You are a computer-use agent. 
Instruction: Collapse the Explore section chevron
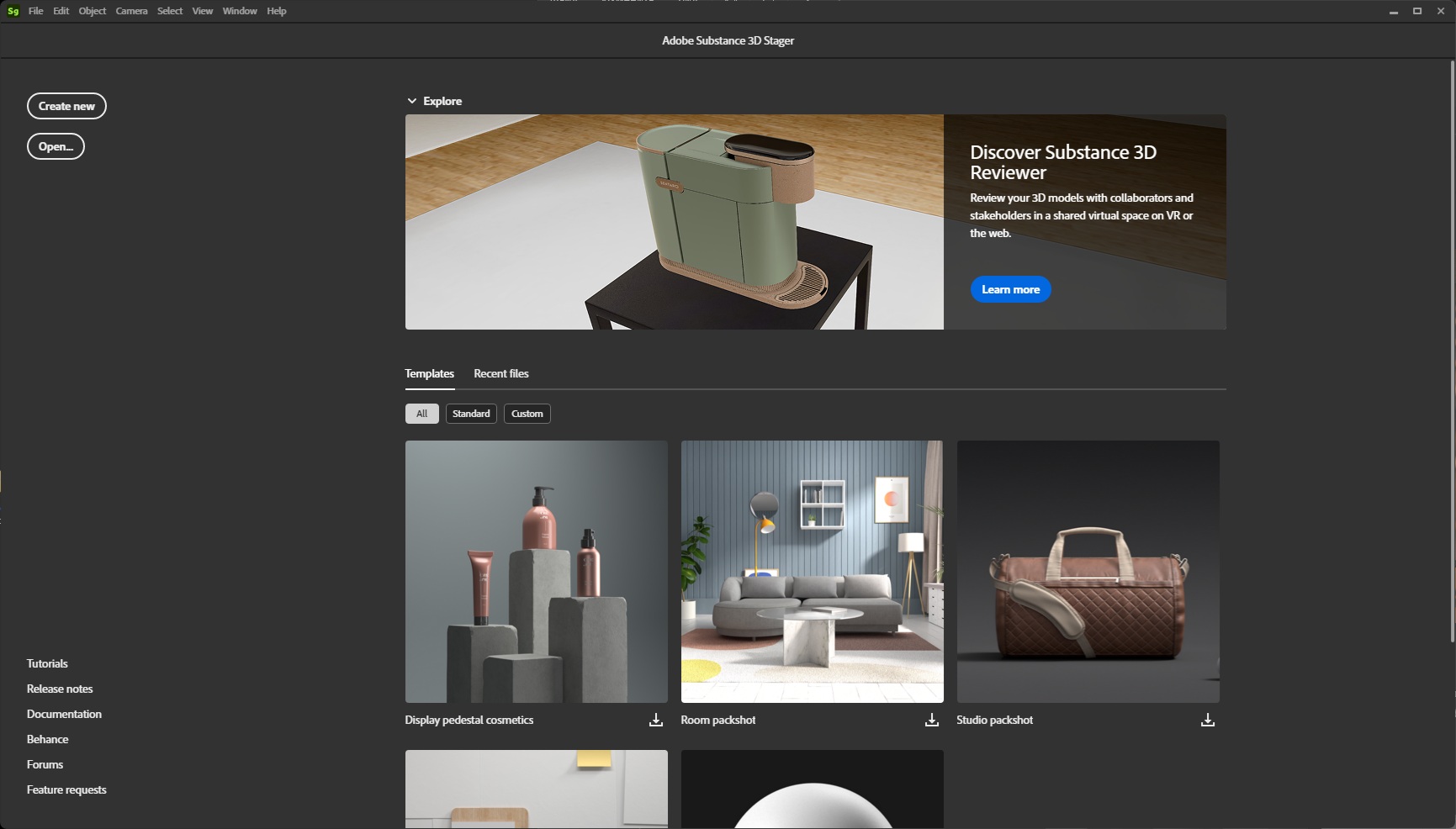412,101
